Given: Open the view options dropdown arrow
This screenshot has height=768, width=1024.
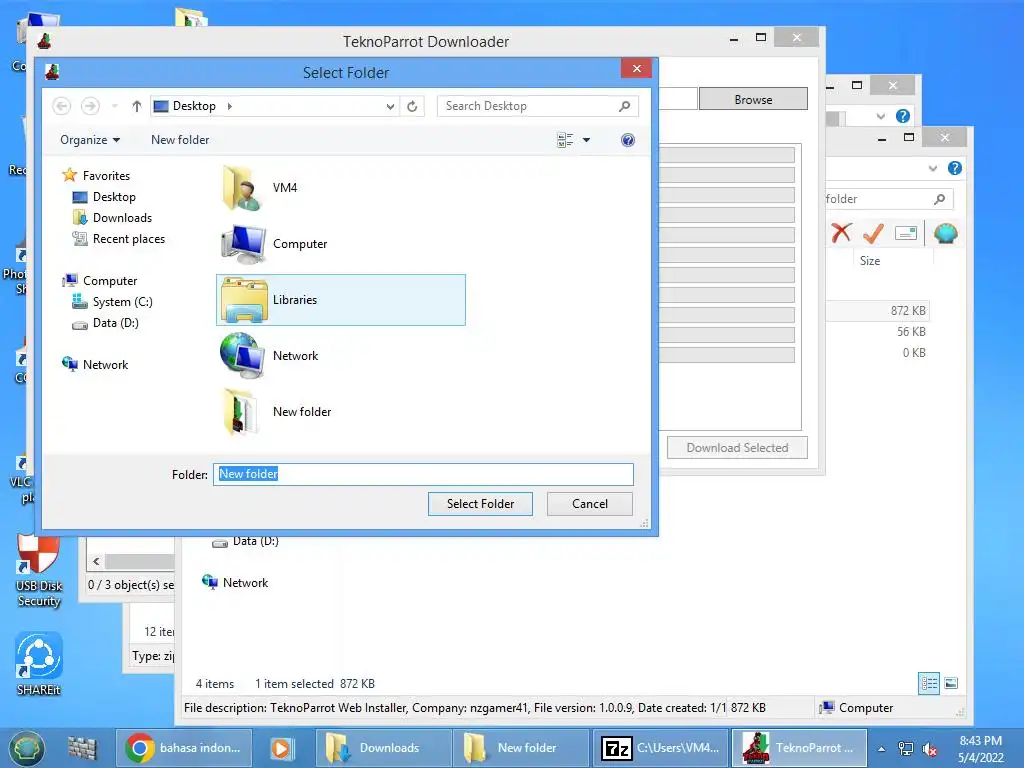Looking at the screenshot, I should (x=586, y=140).
